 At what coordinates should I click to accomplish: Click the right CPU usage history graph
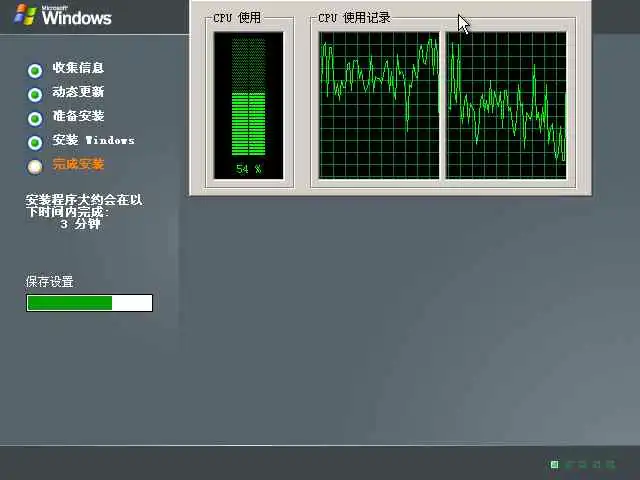pyautogui.click(x=506, y=105)
